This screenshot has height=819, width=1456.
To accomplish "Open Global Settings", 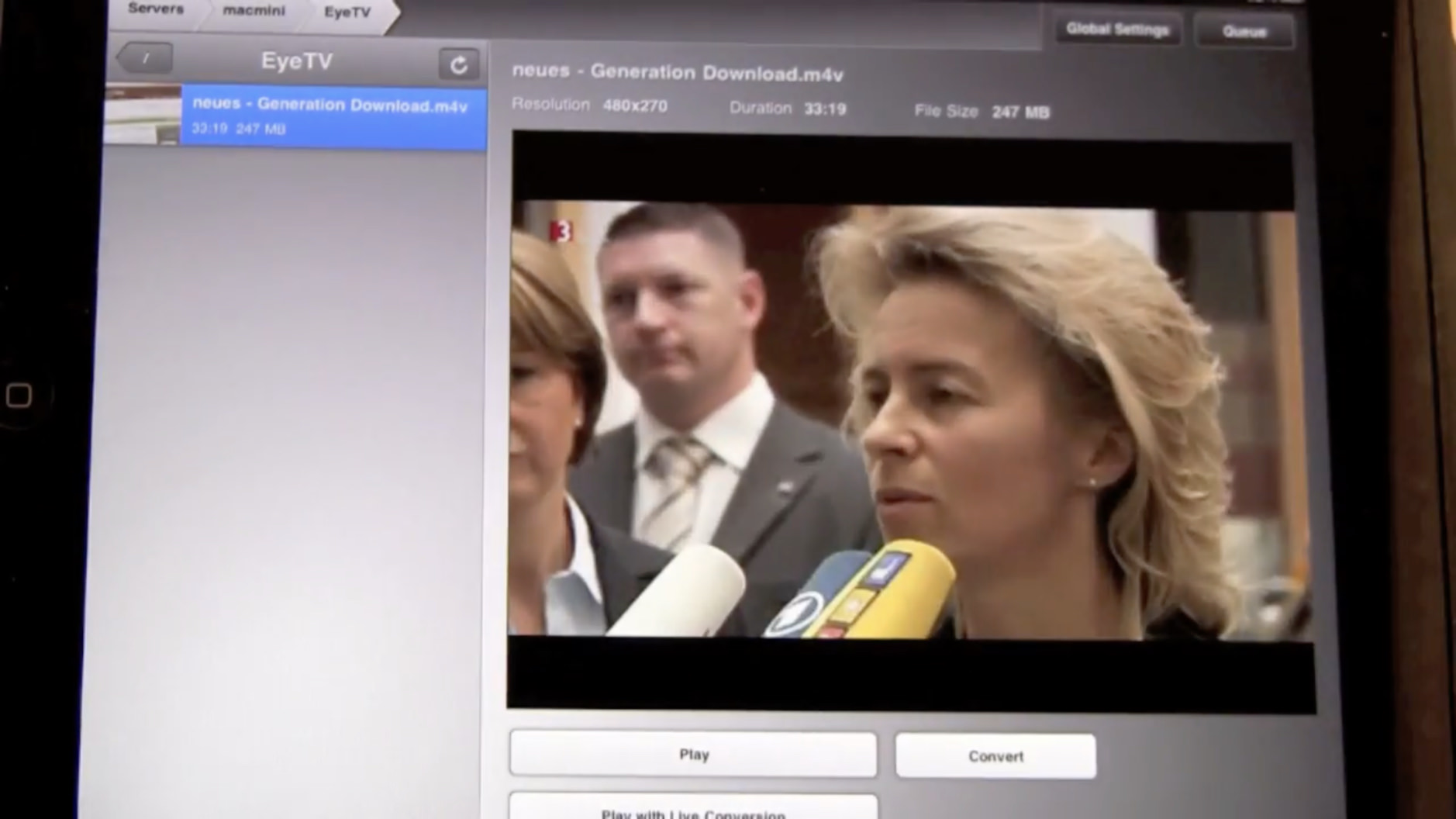I will point(1117,29).
